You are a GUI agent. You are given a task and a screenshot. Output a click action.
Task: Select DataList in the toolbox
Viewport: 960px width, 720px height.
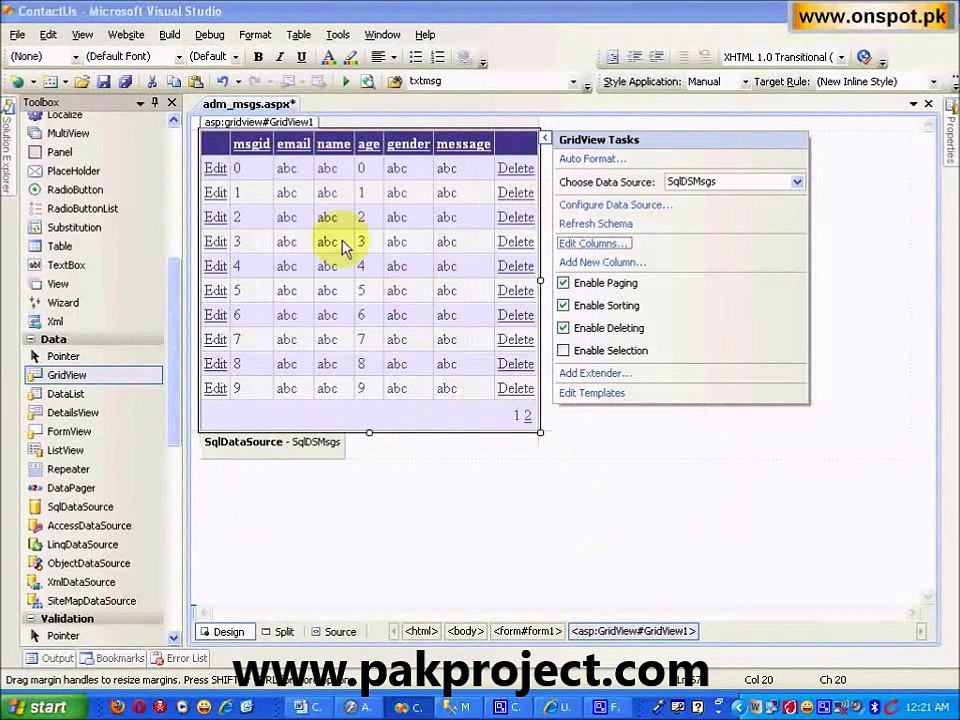click(66, 394)
